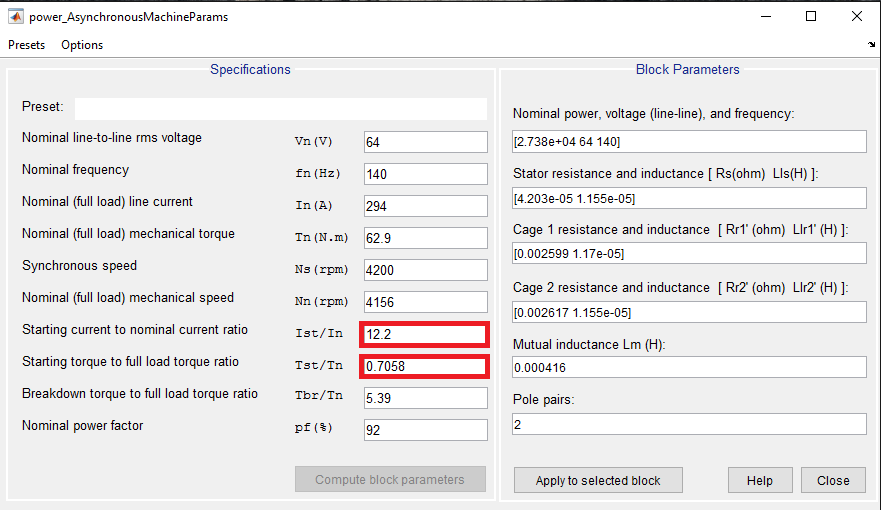Focus the In(A) line current field
Screen dimensions: 881x510
424,206
